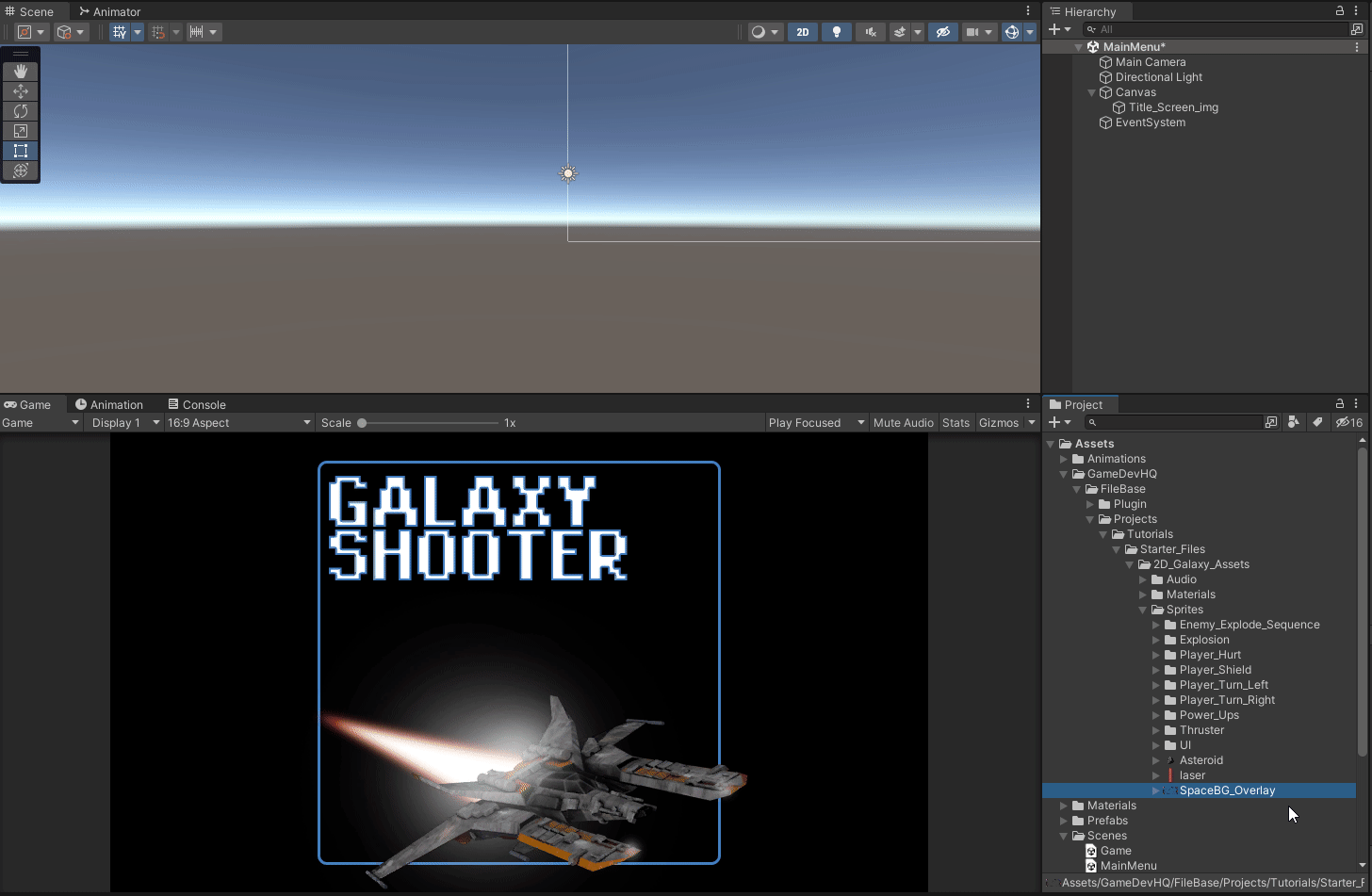Toggle scene audio mute button
Image resolution: width=1372 pixels, height=896 pixels.
[870, 32]
